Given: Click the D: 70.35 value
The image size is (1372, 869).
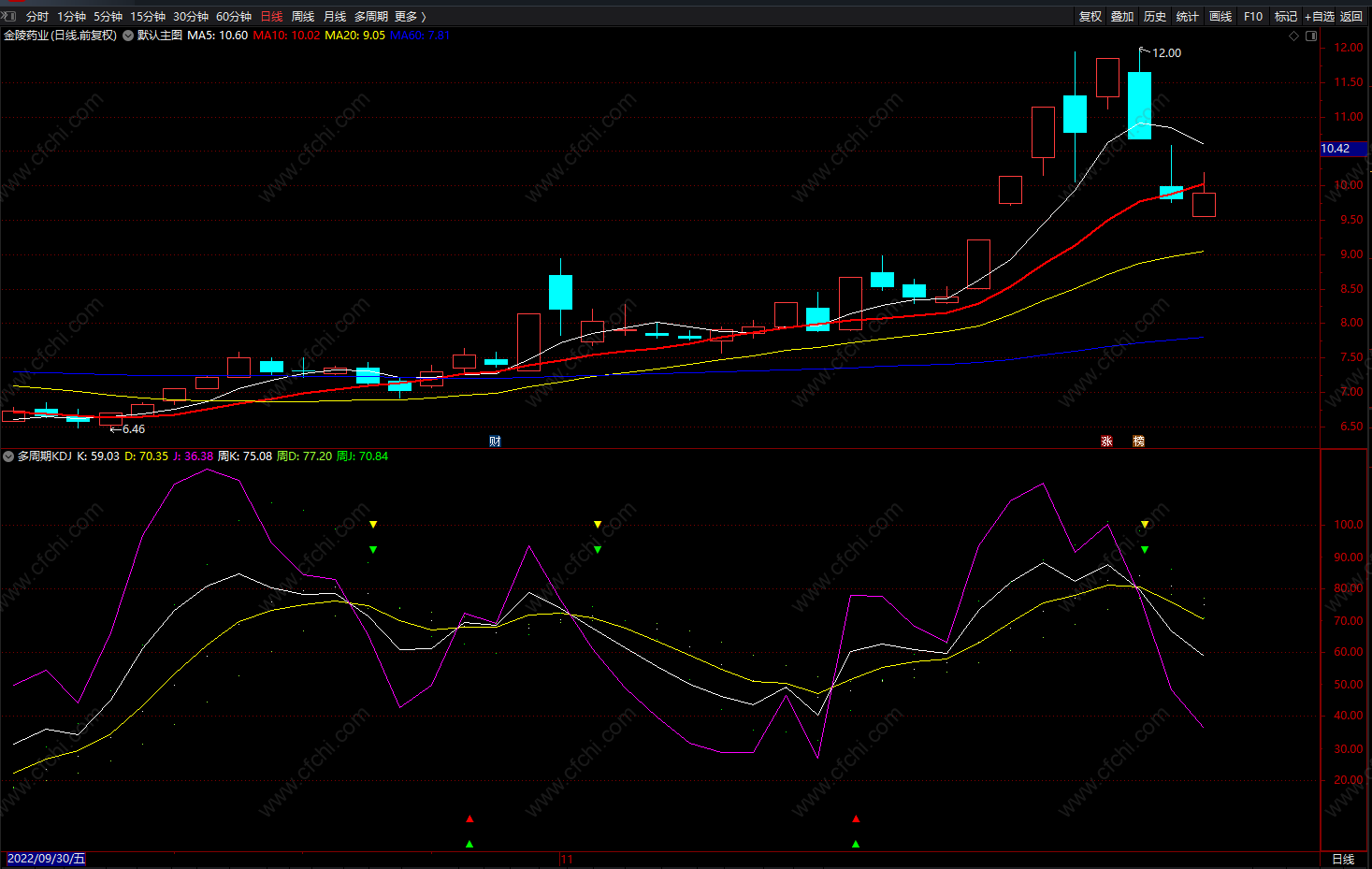Looking at the screenshot, I should [147, 456].
